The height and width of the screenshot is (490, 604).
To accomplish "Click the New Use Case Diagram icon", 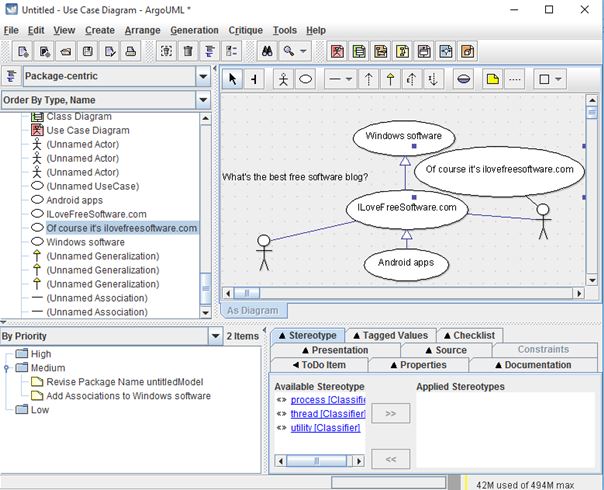I will click(337, 51).
